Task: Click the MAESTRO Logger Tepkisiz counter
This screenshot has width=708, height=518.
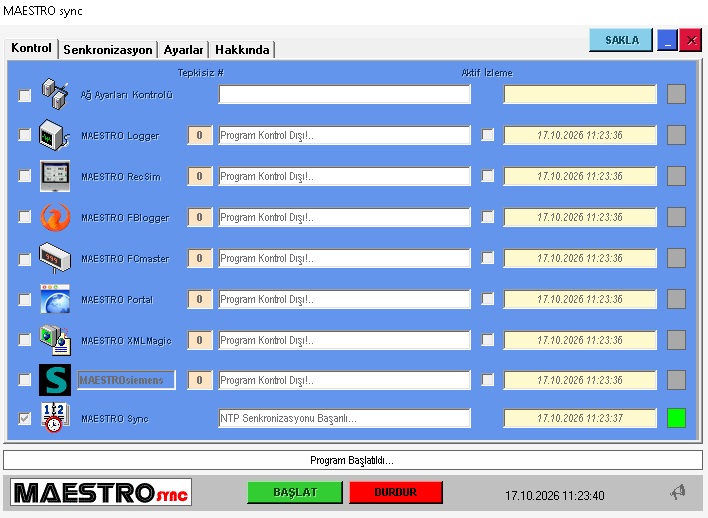Action: (200, 135)
